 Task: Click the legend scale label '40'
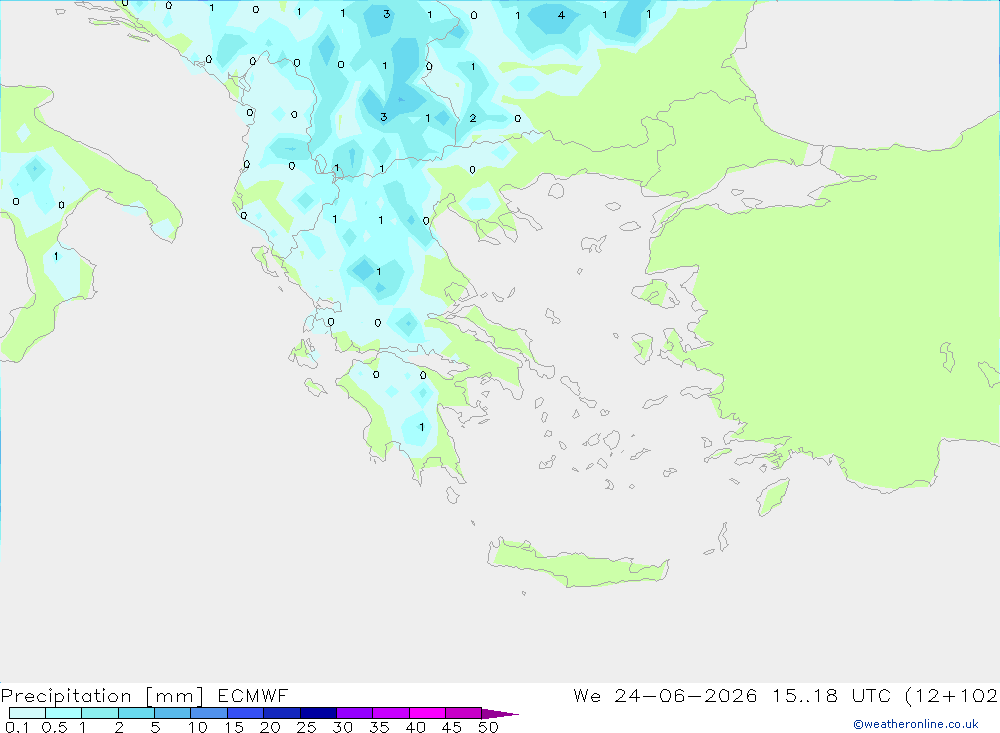pos(416,727)
